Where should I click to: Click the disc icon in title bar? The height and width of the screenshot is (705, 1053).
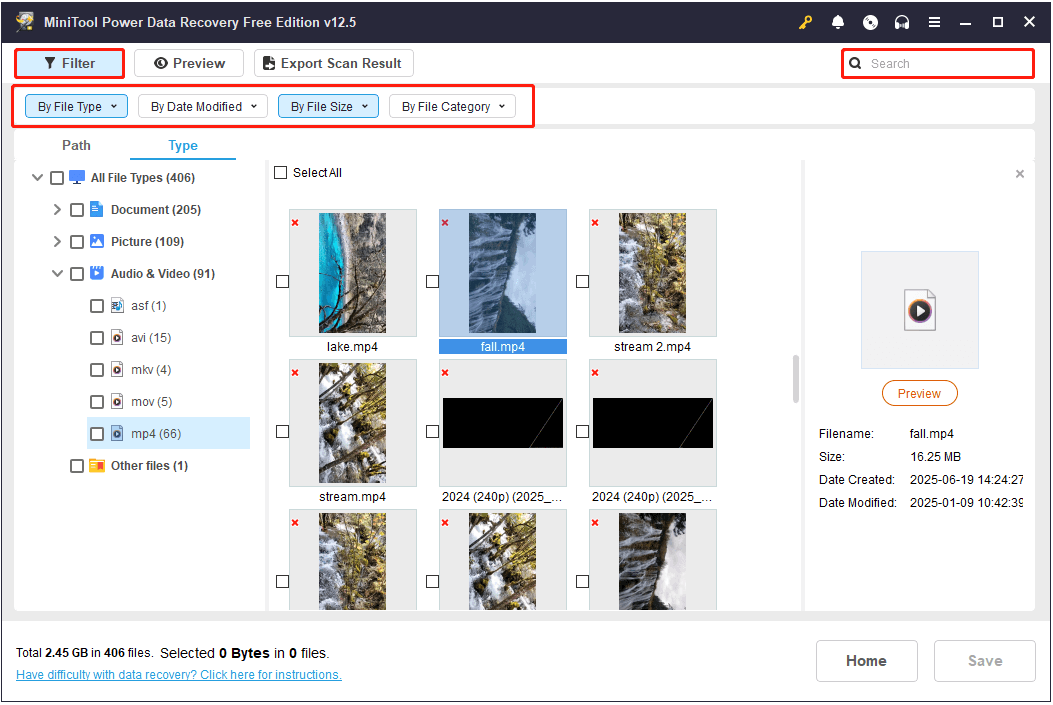pos(870,22)
